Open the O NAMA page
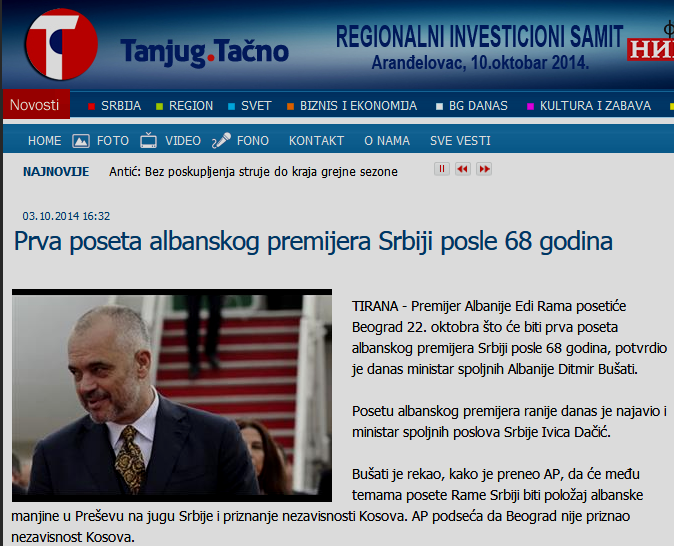 coord(386,141)
